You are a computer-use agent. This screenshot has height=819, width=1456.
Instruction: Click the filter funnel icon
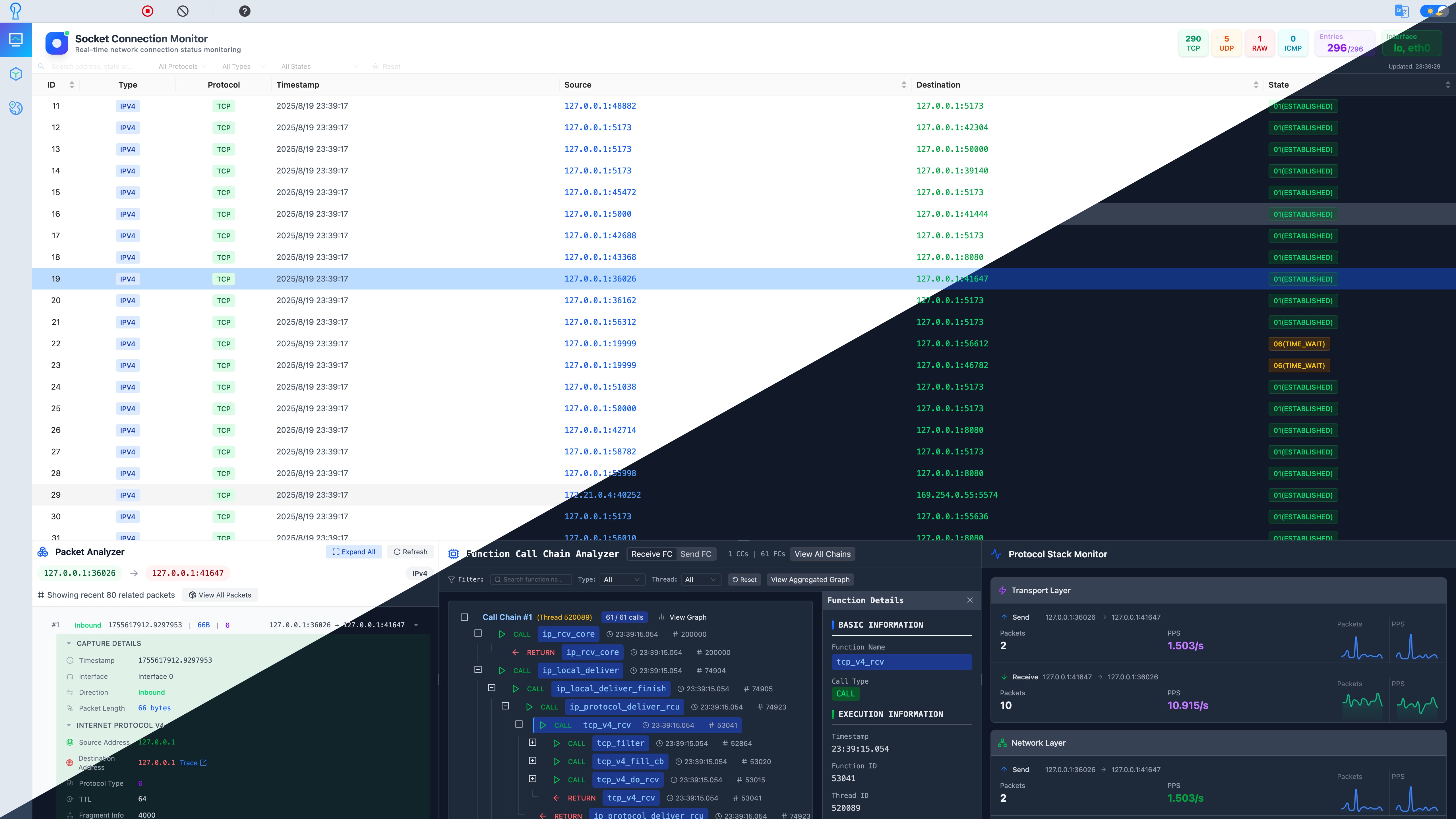coord(451,579)
